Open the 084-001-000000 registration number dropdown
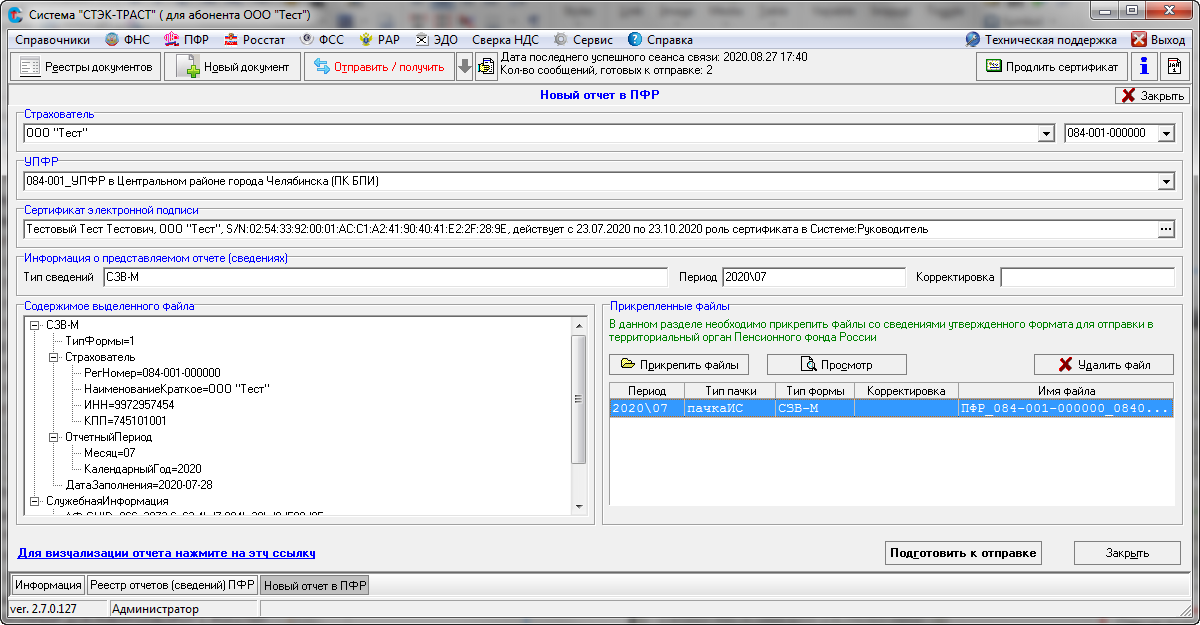Viewport: 1200px width, 625px height. [x=1166, y=133]
